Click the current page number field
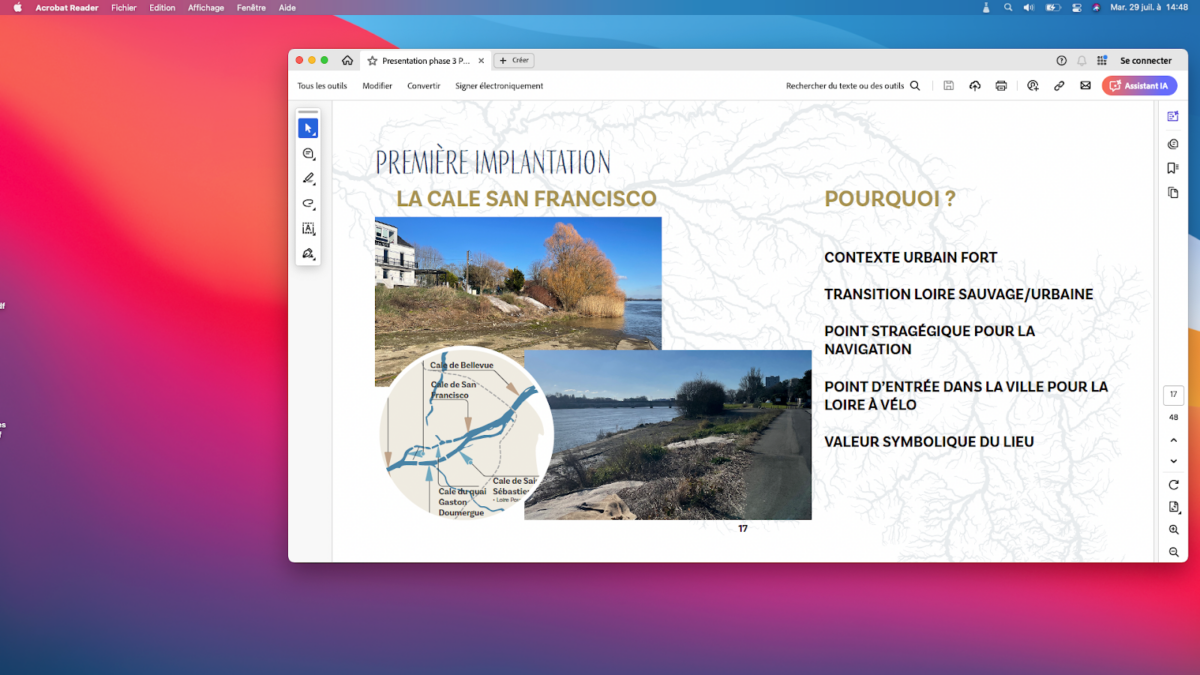 pyautogui.click(x=1173, y=394)
